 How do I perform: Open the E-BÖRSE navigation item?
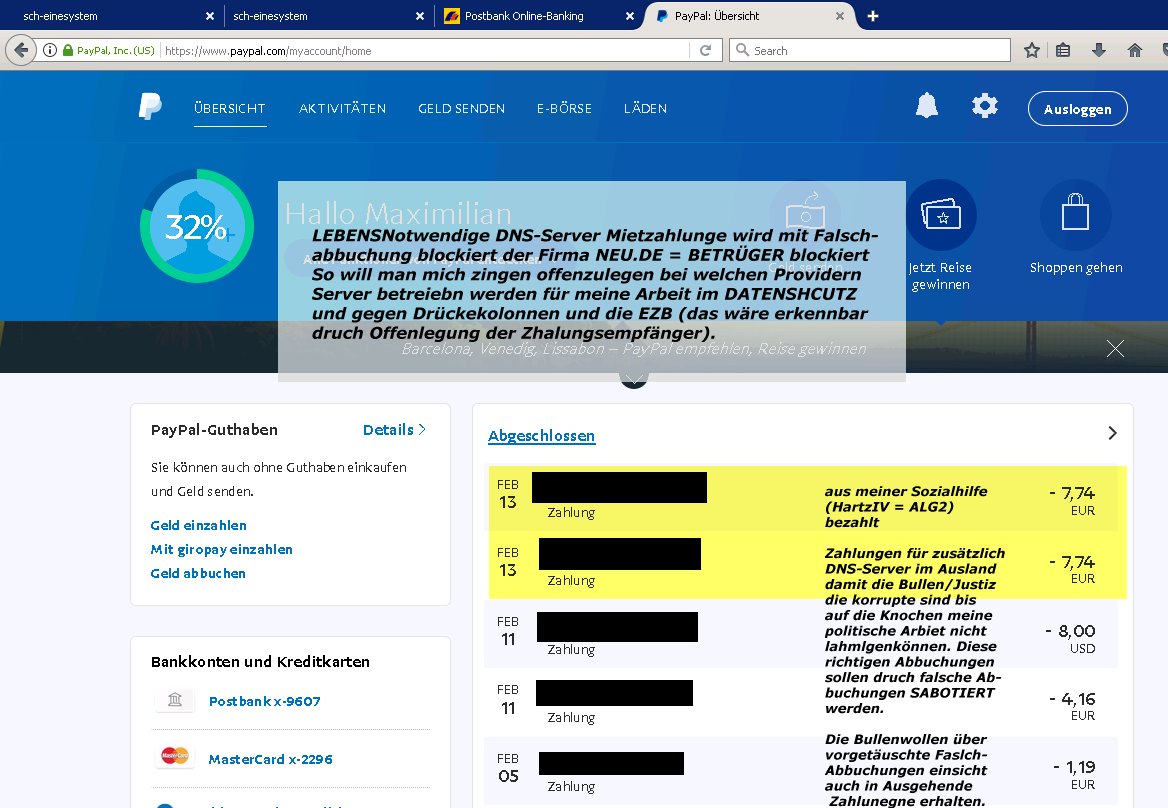(565, 109)
